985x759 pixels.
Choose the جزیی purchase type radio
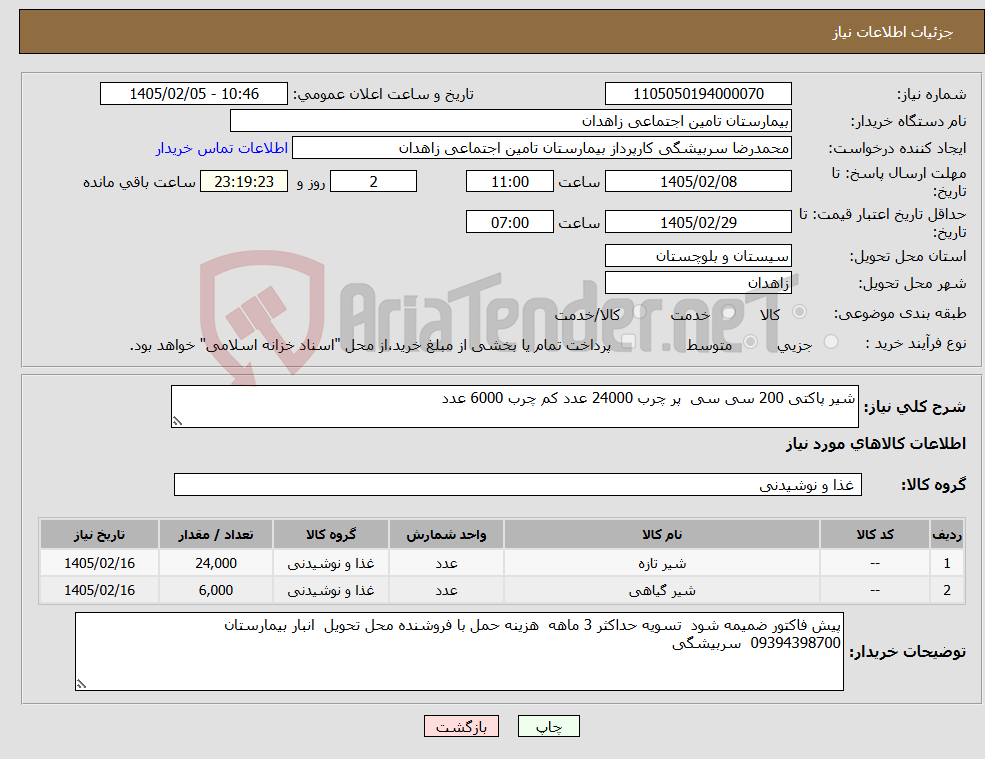pyautogui.click(x=830, y=342)
